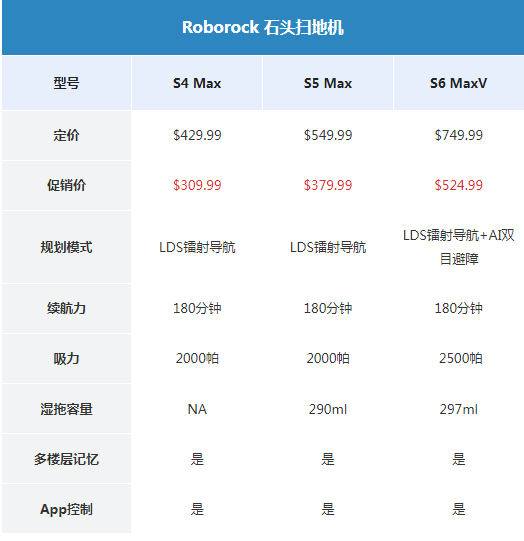The image size is (524, 541).
Task: Click 2000帕 in the S4 Max column
Action: [197, 358]
